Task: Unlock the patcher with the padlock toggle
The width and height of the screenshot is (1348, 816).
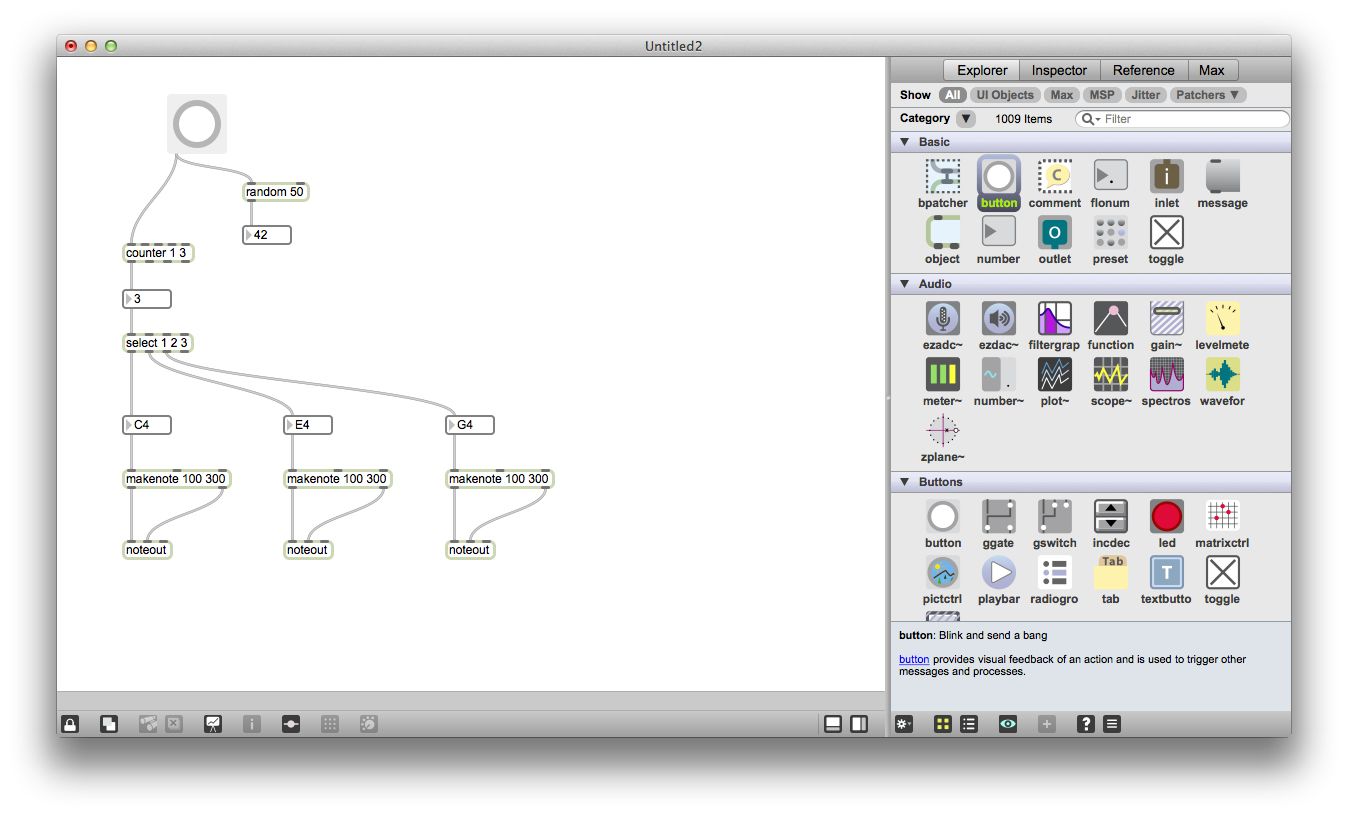Action: click(69, 723)
